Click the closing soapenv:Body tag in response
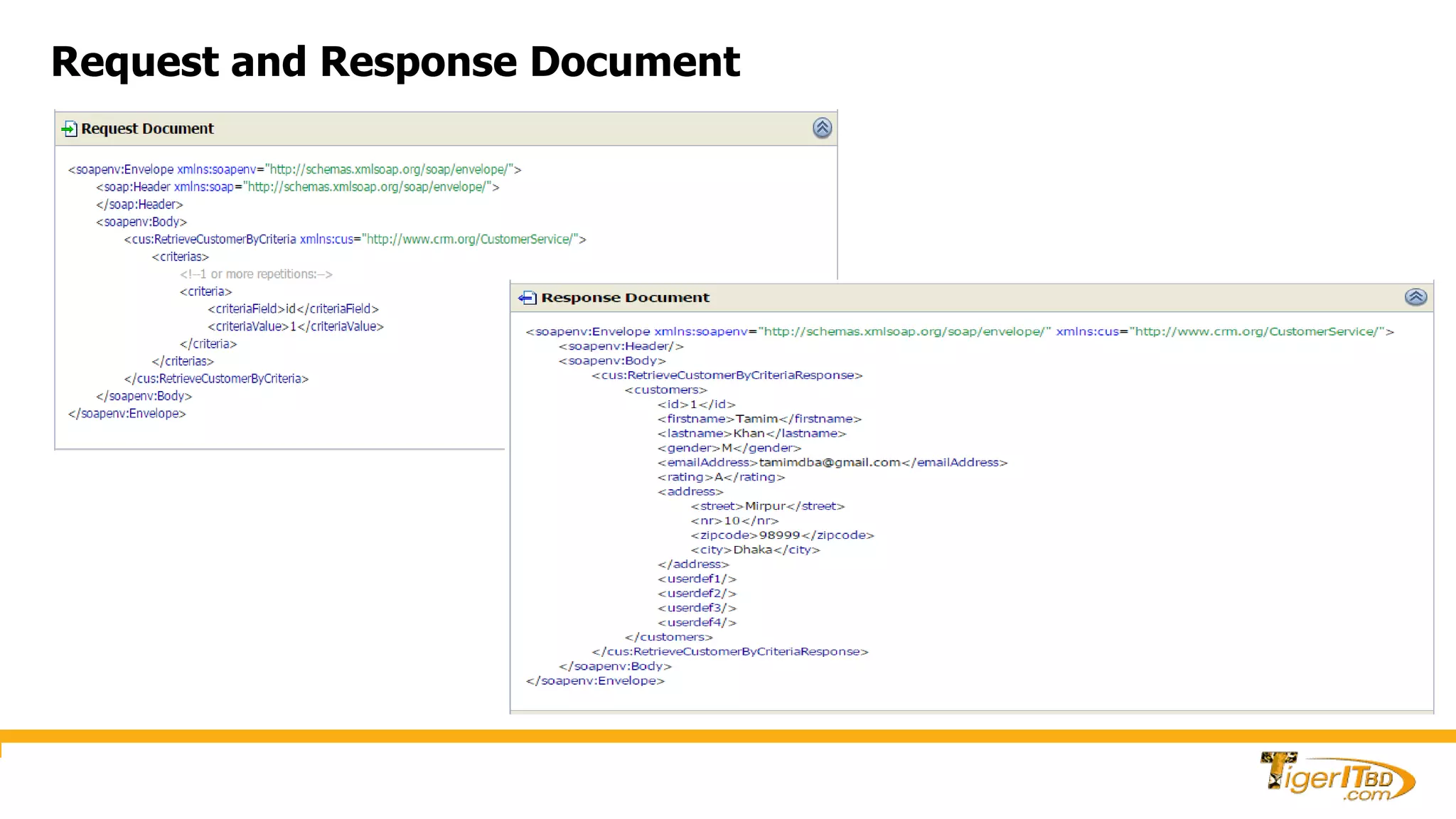Screen dimensions: 1456x819 [x=615, y=667]
